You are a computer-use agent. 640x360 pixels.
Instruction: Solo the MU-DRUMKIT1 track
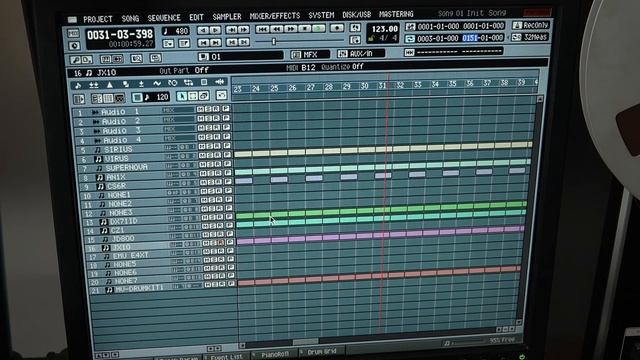point(216,284)
